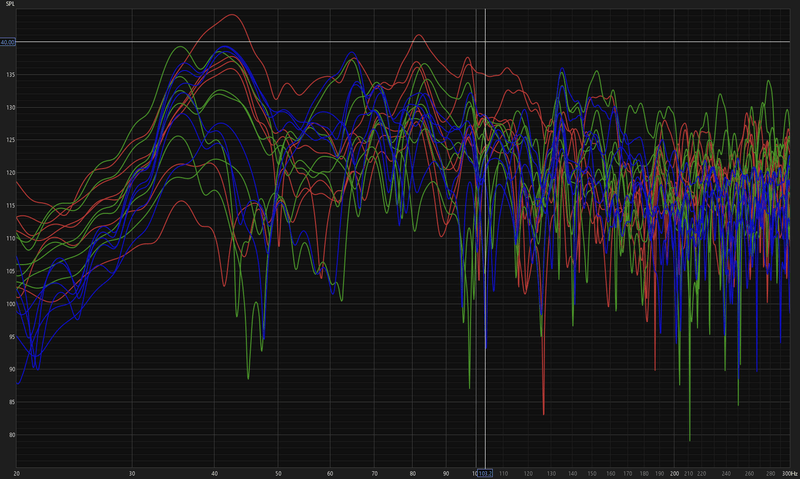Click the 125 label on the SPL axis
Image resolution: width=800 pixels, height=479 pixels.
click(11, 140)
